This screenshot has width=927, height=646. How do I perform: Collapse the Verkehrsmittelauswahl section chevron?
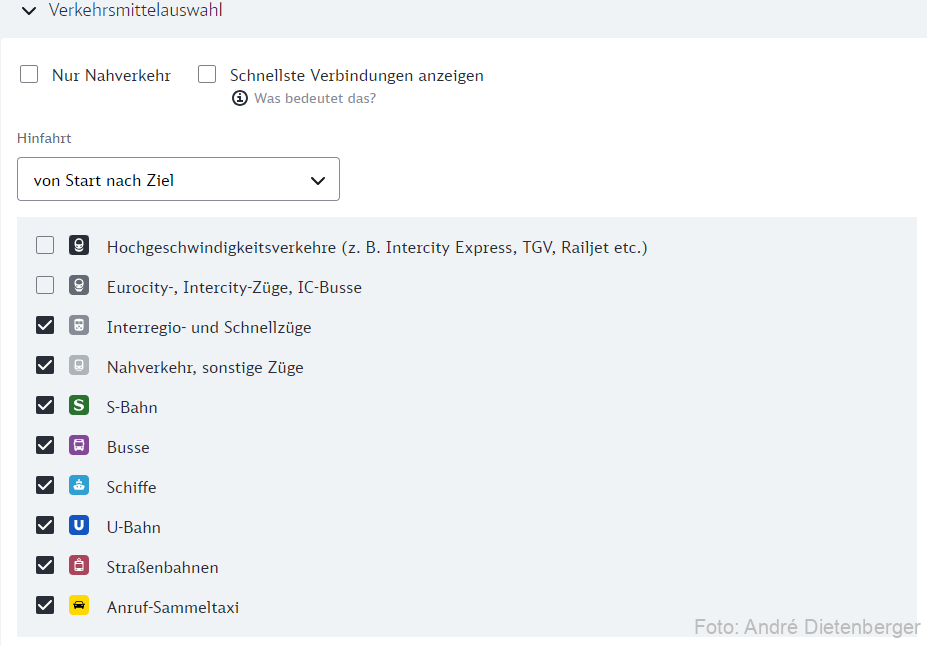tap(29, 11)
